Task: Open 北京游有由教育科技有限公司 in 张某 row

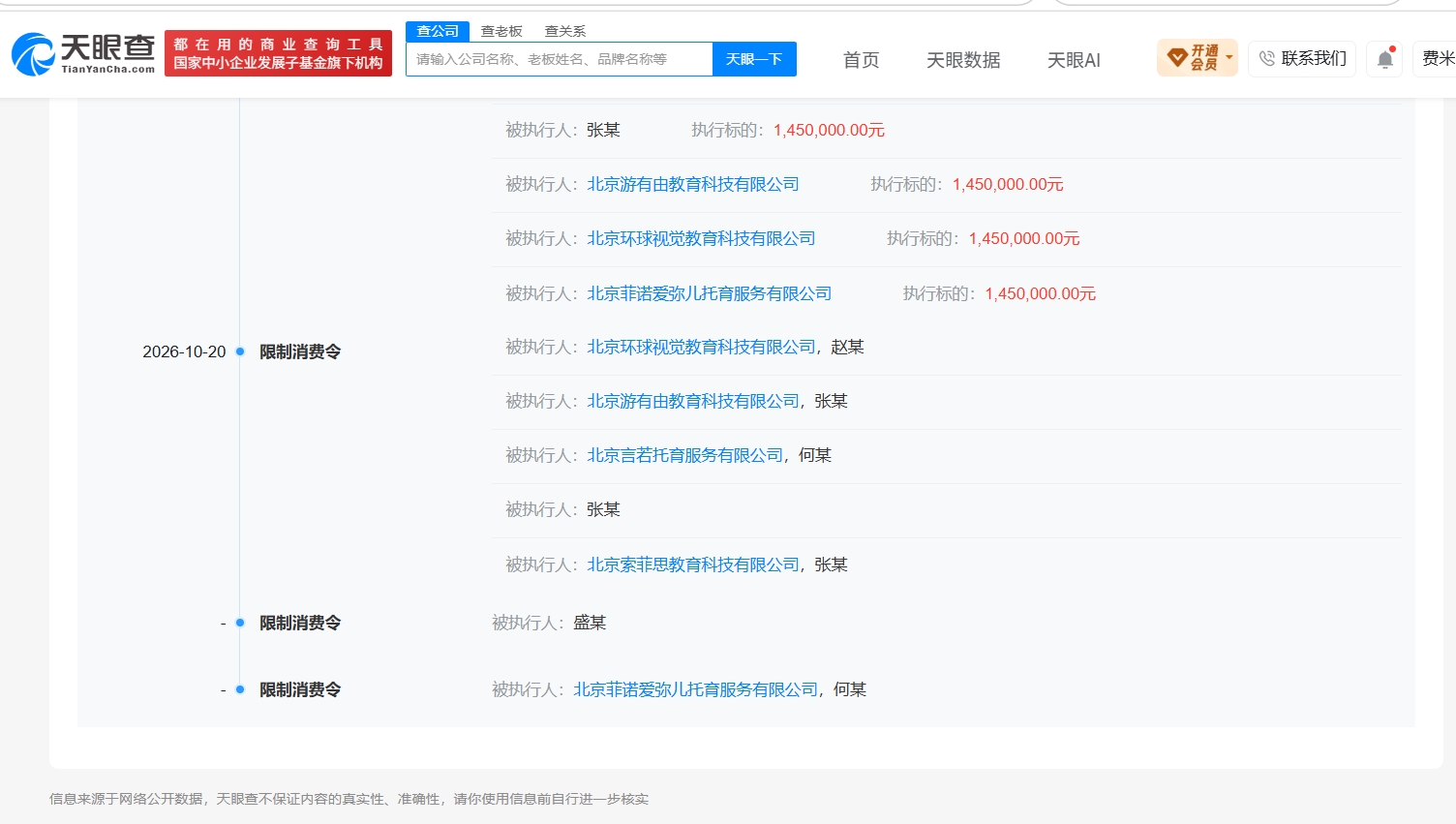Action: point(693,401)
